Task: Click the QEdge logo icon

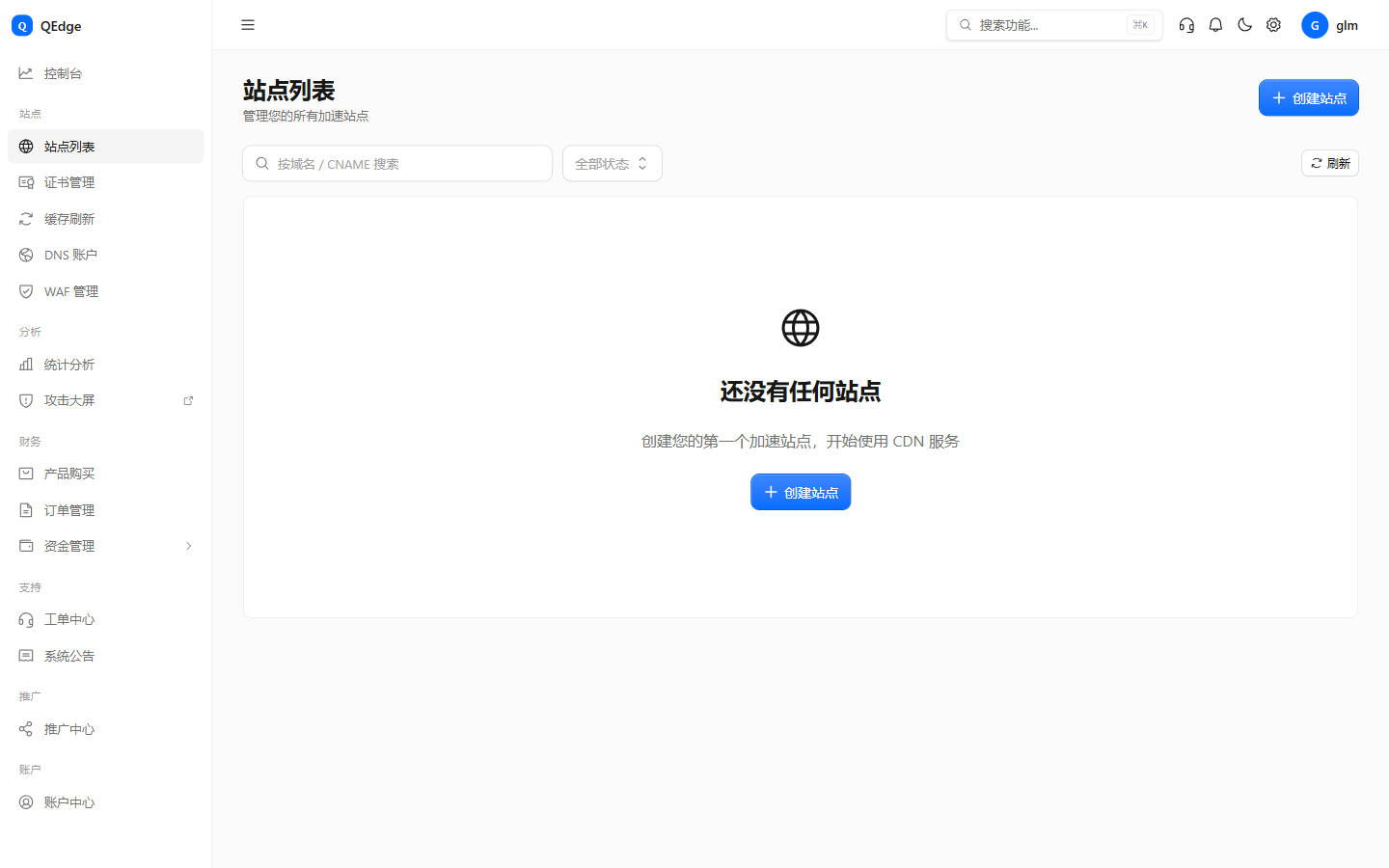Action: point(22,26)
